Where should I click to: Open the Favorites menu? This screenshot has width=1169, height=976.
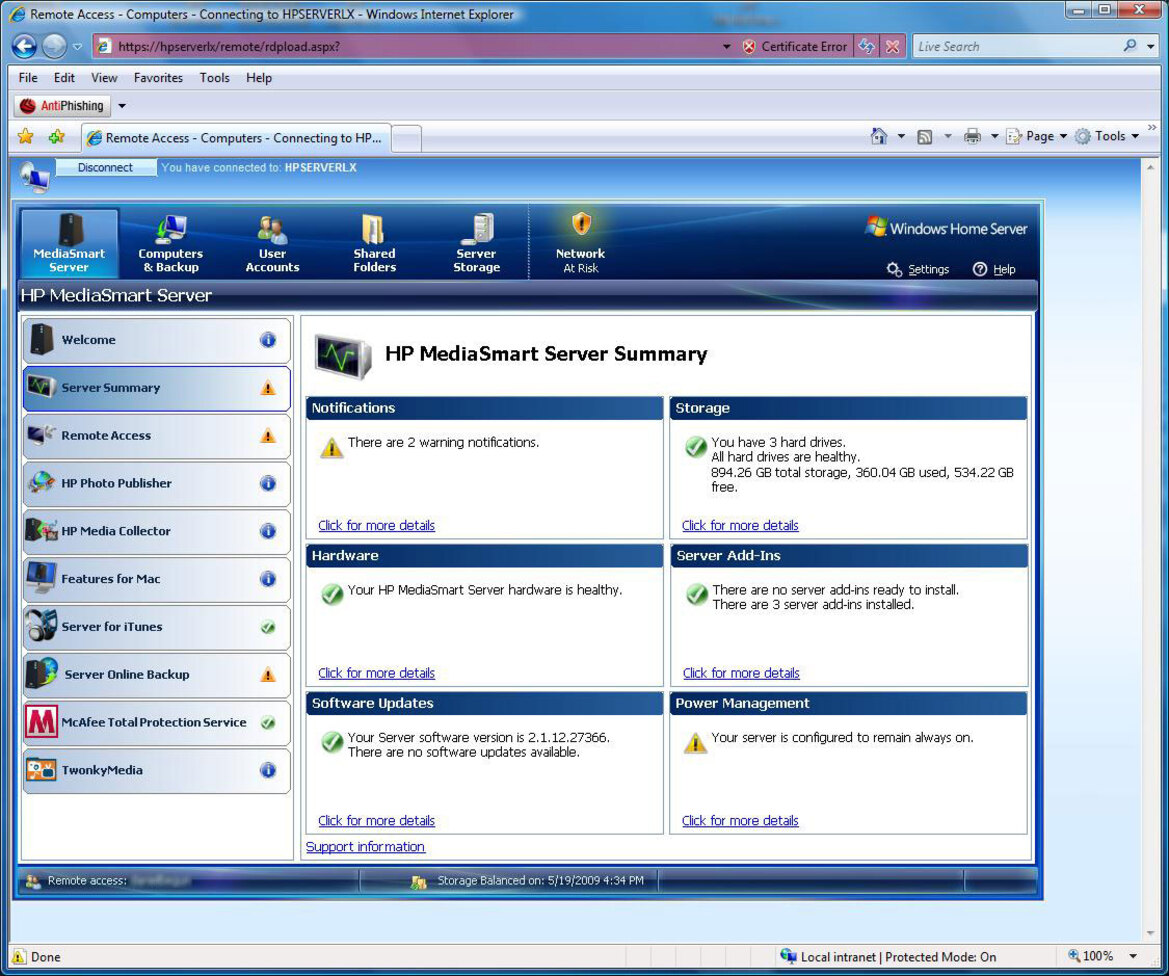pos(158,78)
